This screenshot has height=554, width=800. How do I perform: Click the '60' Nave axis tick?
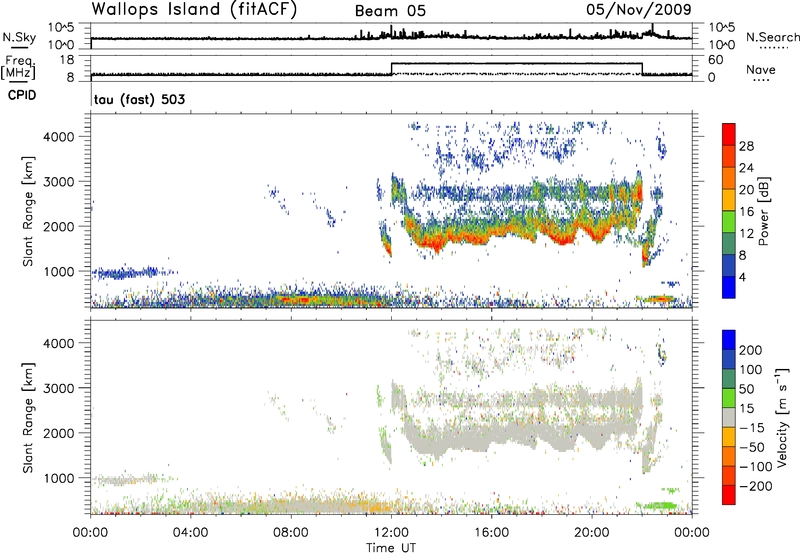point(715,60)
